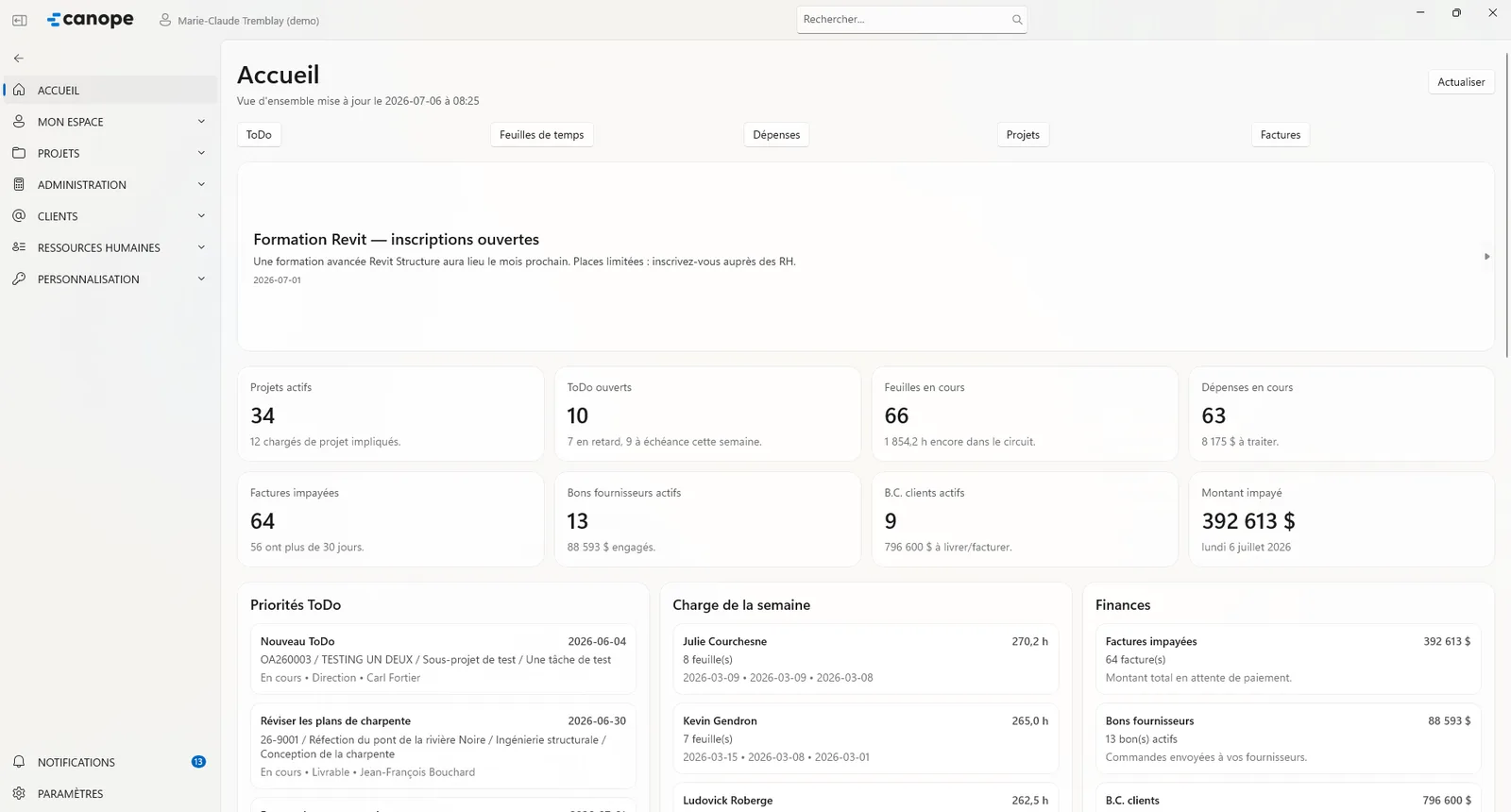The width and height of the screenshot is (1511, 812).
Task: Open ADMINISTRATION in the sidebar
Action: click(x=110, y=184)
